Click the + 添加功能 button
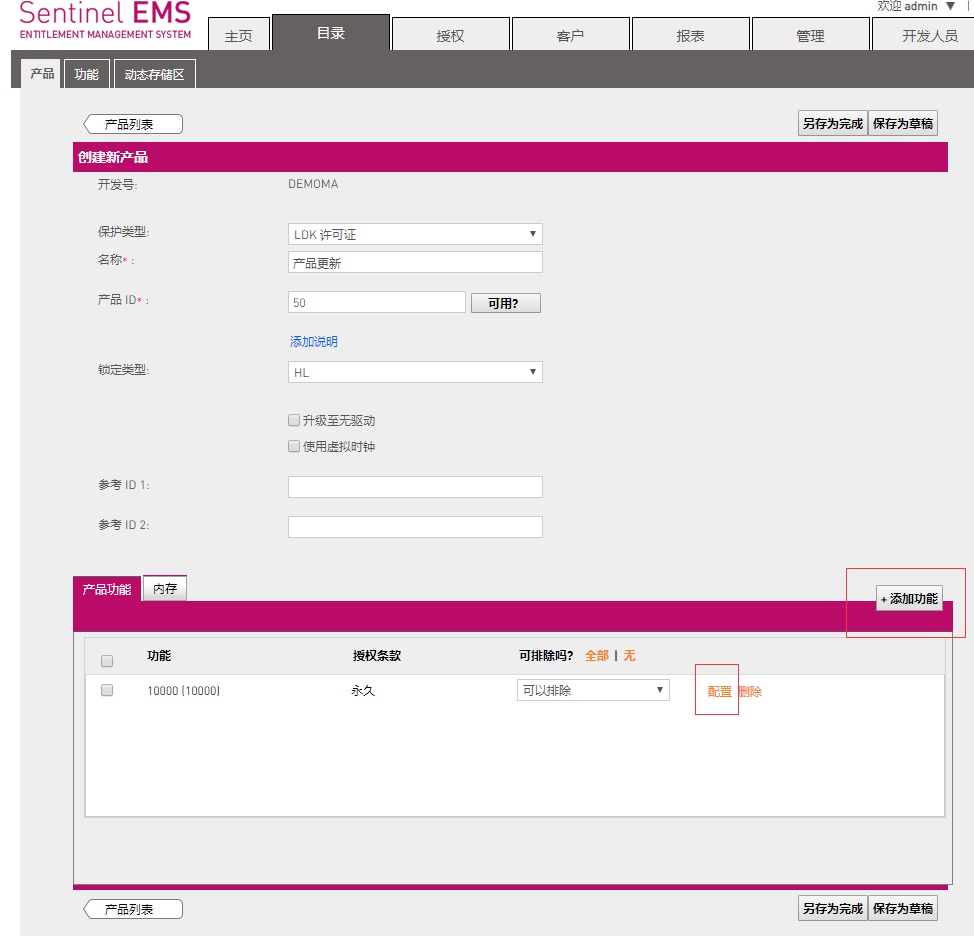 click(x=909, y=599)
